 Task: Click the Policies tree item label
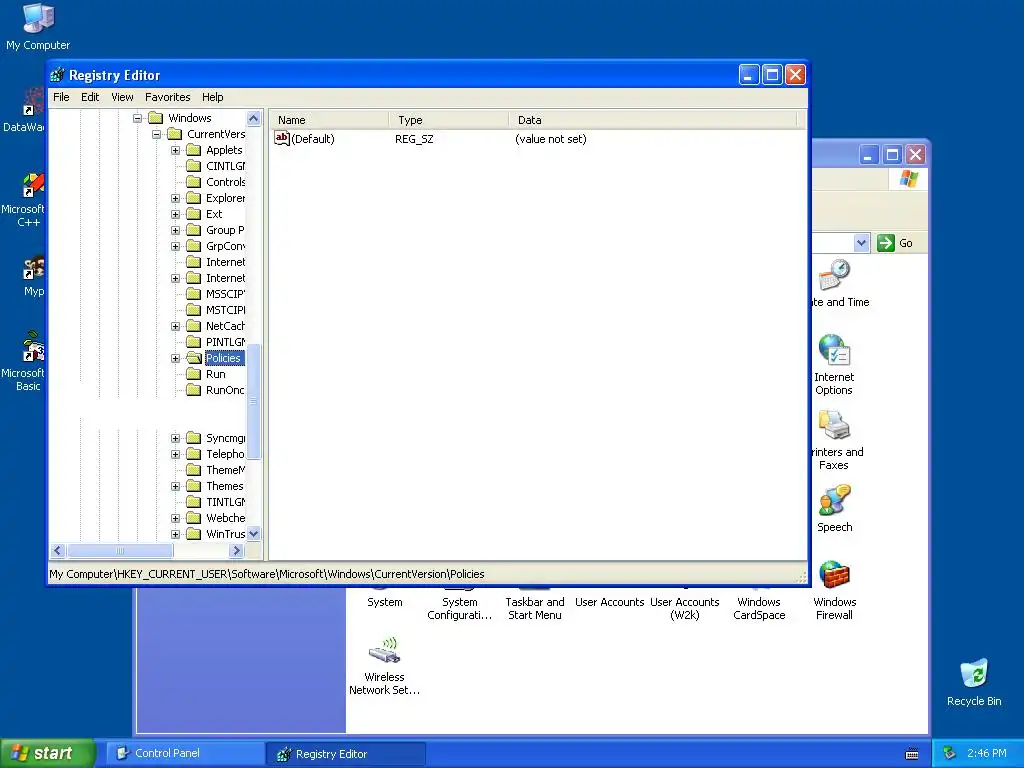(224, 358)
